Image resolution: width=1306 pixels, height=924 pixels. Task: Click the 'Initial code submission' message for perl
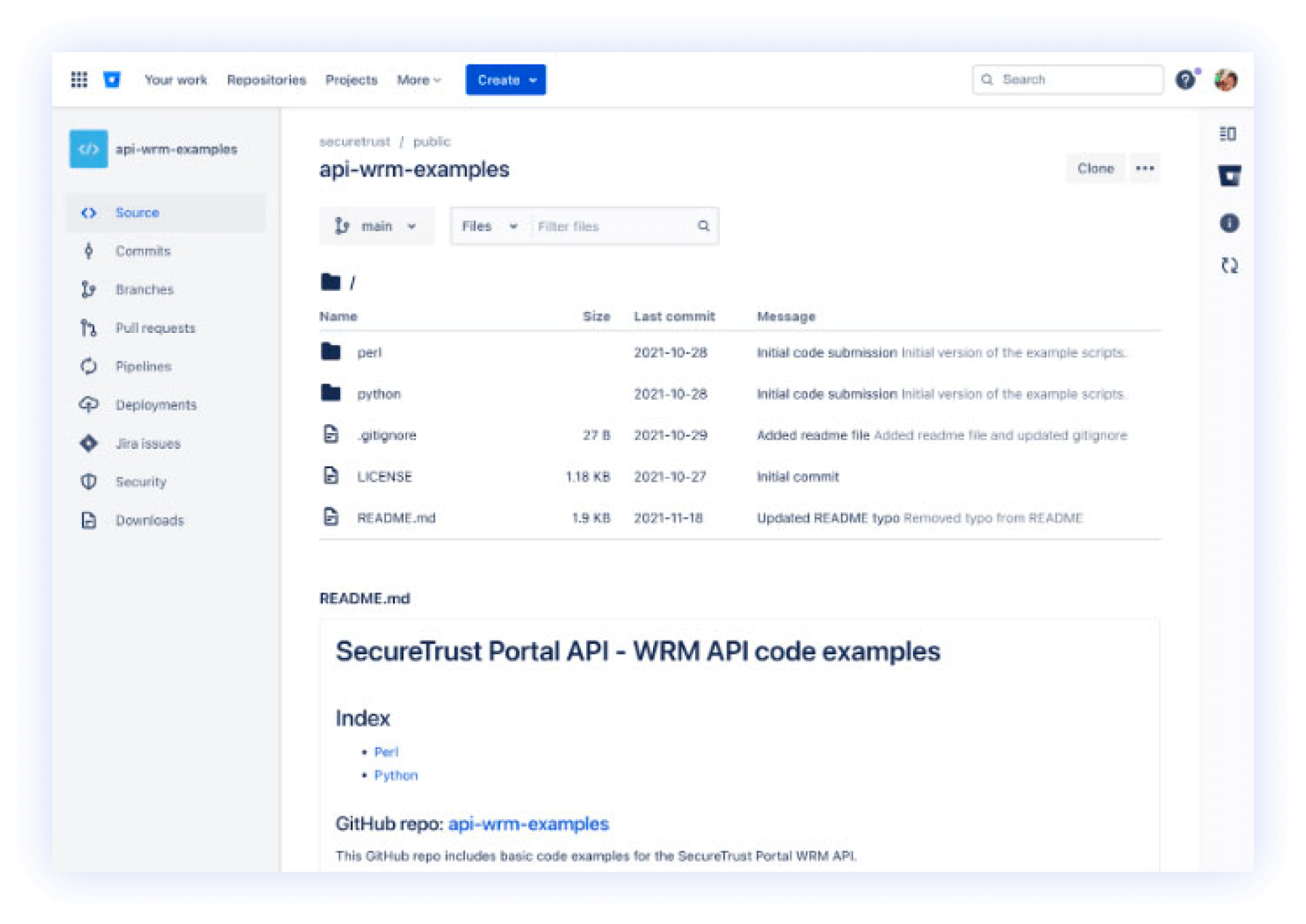pyautogui.click(x=827, y=352)
